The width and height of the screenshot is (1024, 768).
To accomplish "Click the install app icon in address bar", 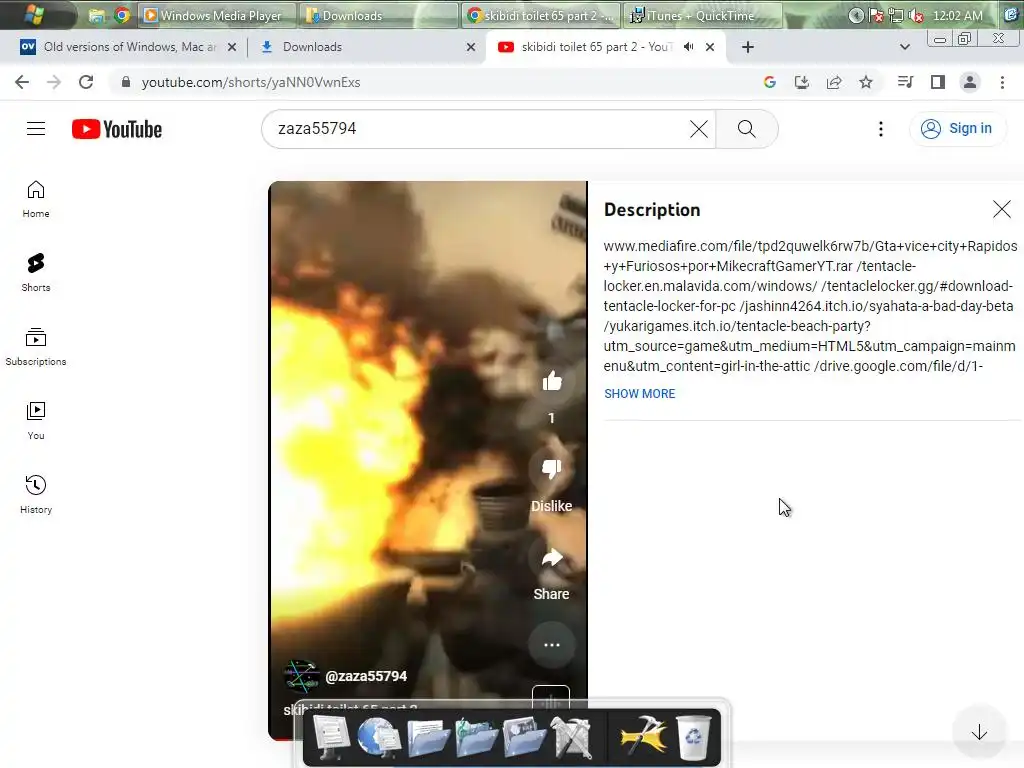I will tap(802, 82).
